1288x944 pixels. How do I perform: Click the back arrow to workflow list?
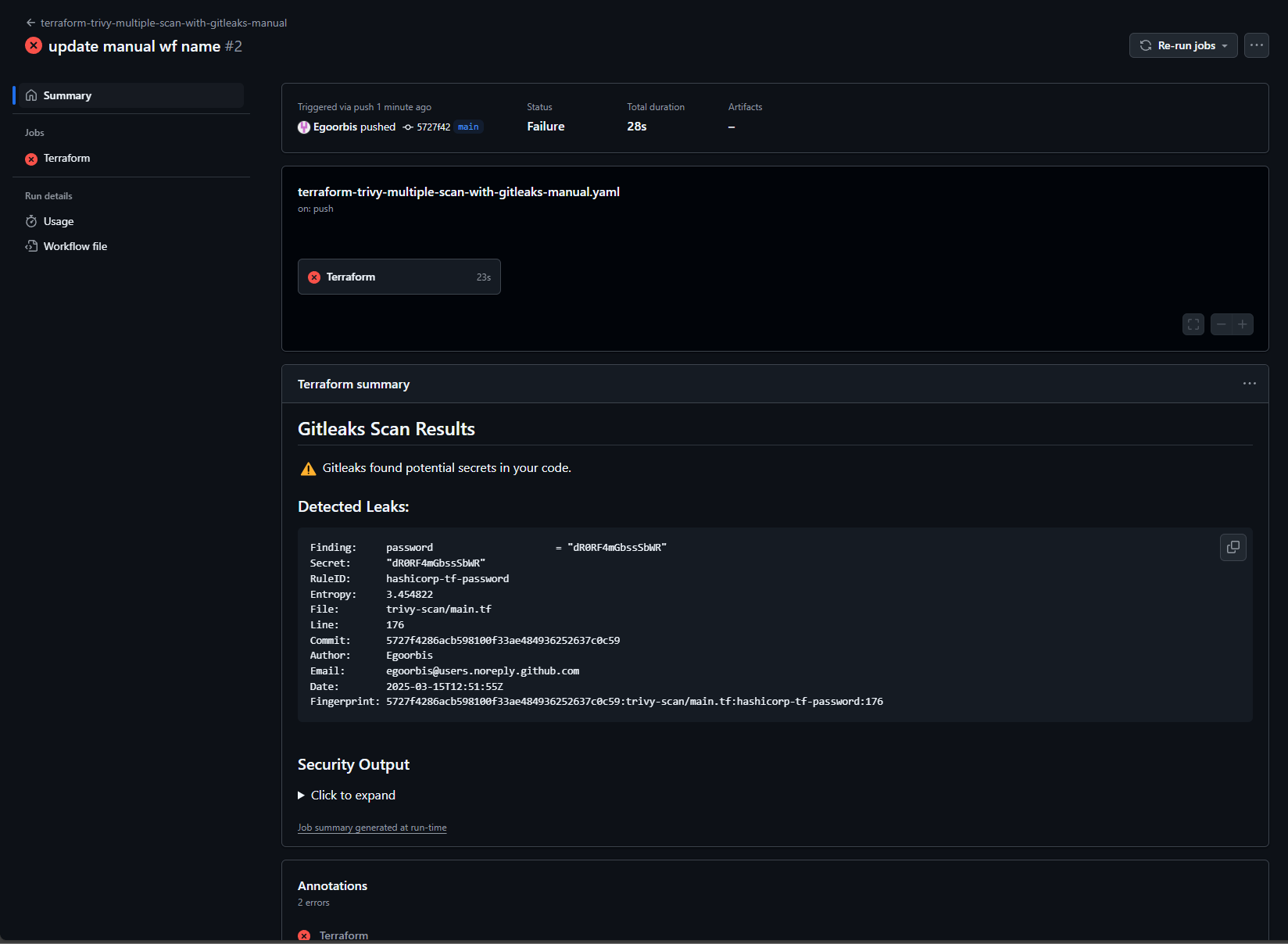point(30,23)
